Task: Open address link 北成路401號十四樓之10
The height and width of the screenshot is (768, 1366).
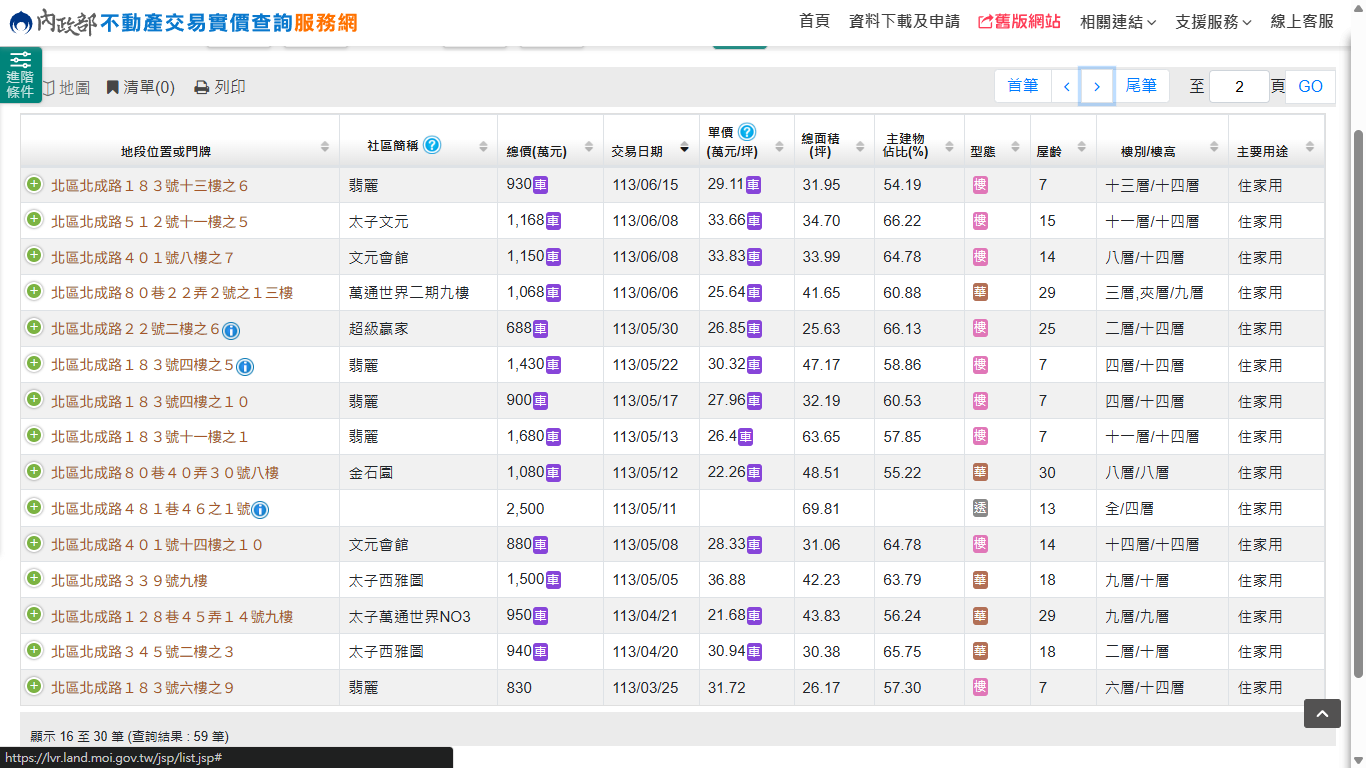Action: [157, 545]
